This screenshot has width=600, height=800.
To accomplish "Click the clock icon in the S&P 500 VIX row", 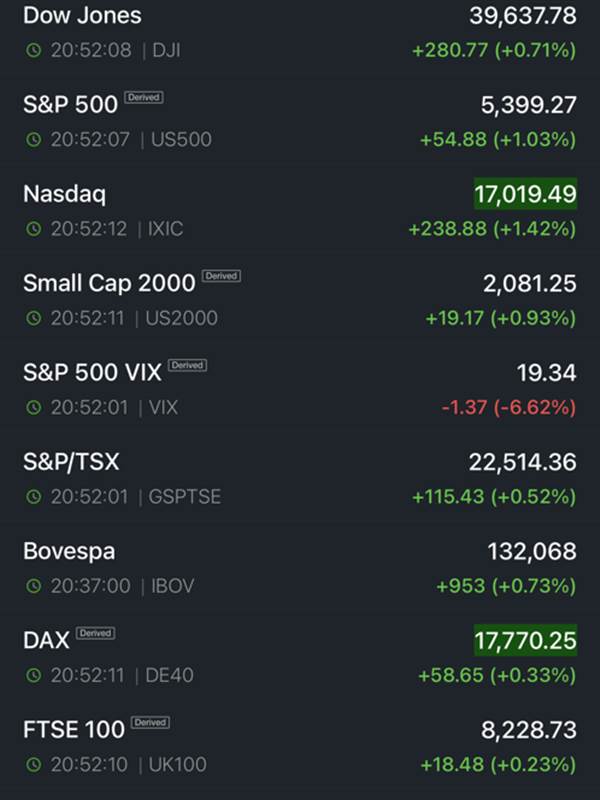I will tap(34, 407).
